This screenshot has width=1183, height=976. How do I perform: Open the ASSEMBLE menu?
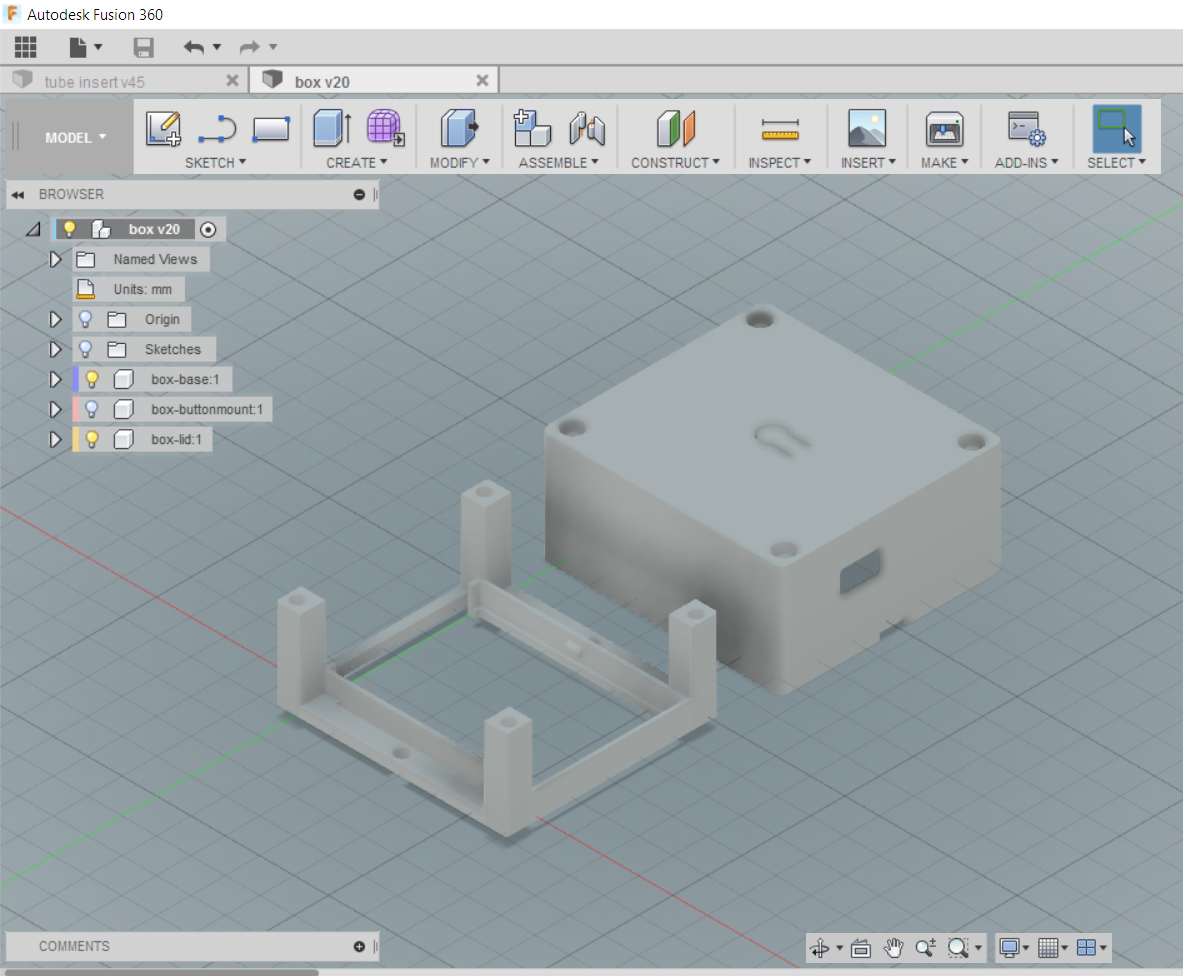pyautogui.click(x=558, y=163)
